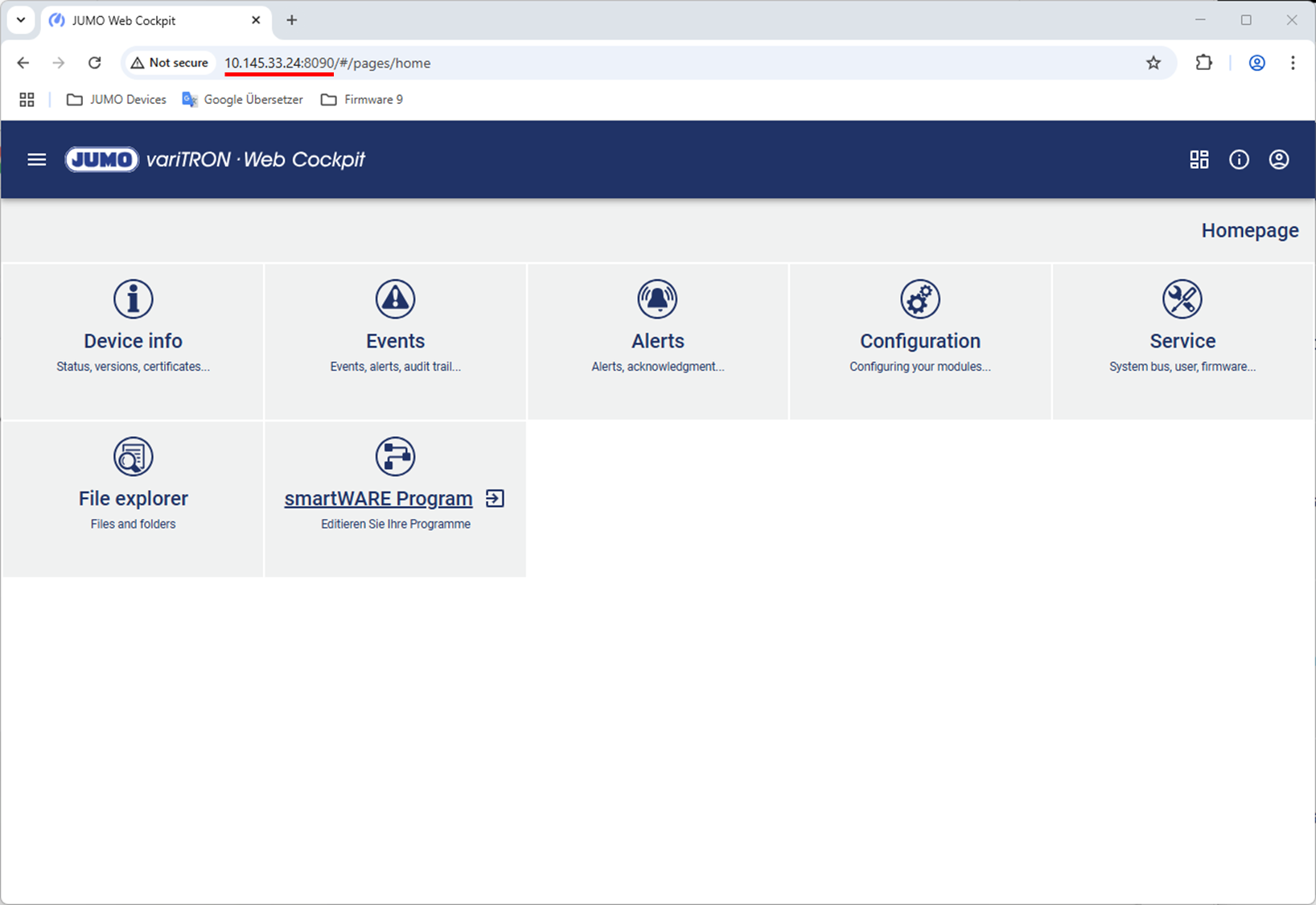The height and width of the screenshot is (905, 1316).
Task: Reload the page with refresh icon
Action: point(95,63)
